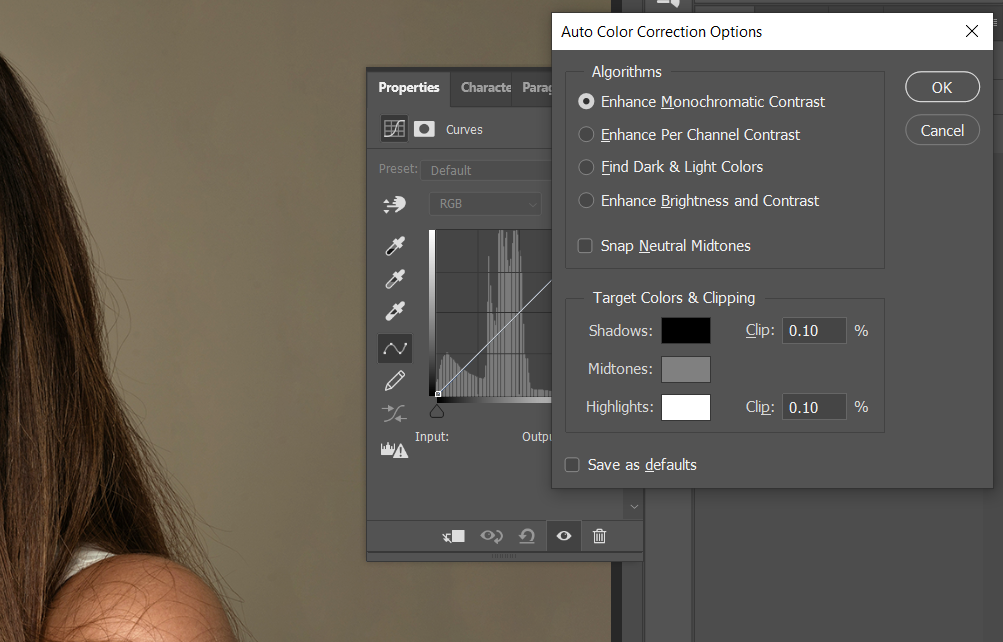This screenshot has height=642, width=1003.
Task: Click OK in Auto Color Correction Options
Action: pos(942,87)
